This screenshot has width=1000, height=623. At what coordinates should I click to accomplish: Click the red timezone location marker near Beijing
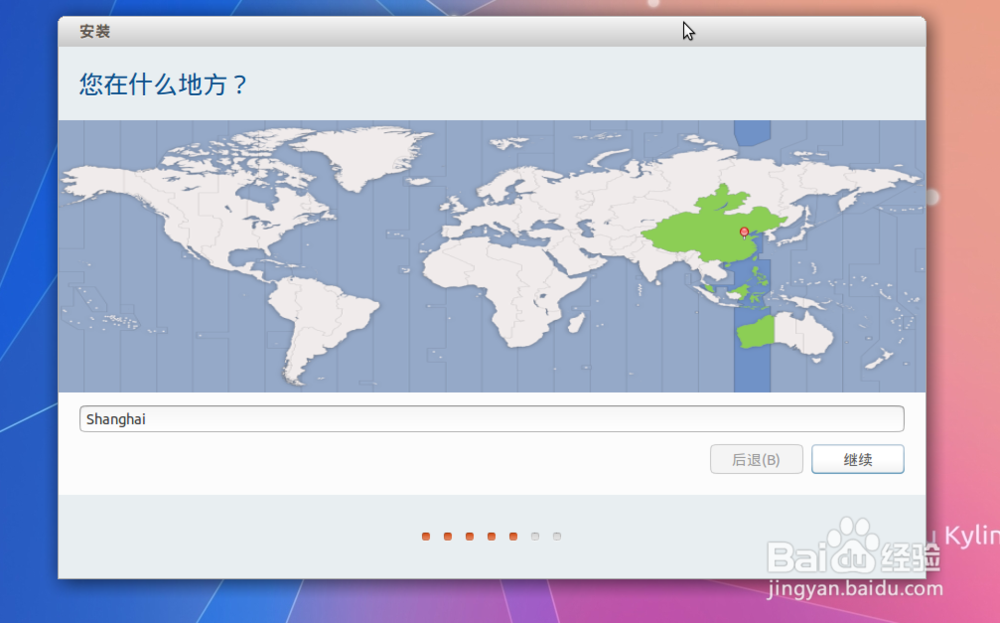743,232
